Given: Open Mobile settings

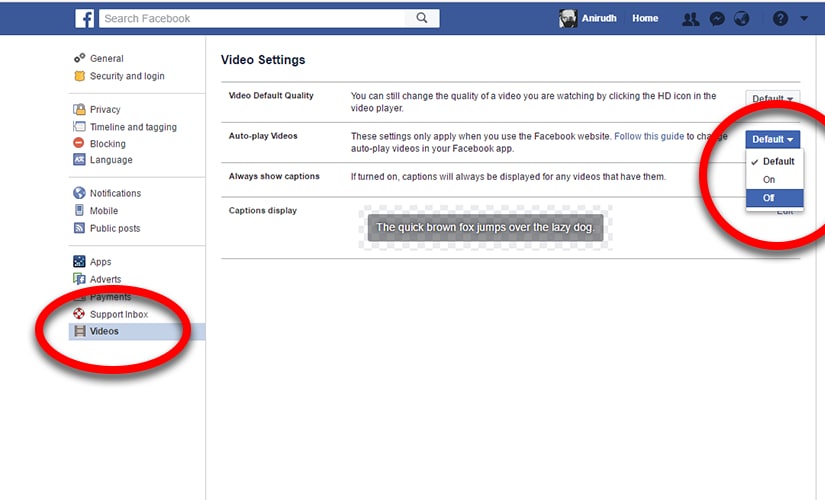Looking at the screenshot, I should click(x=104, y=211).
